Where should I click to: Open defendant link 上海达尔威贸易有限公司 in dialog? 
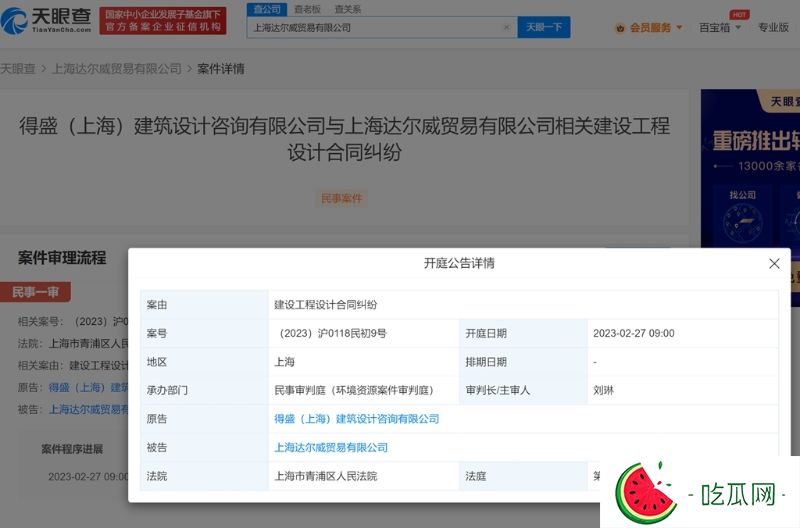[331, 447]
